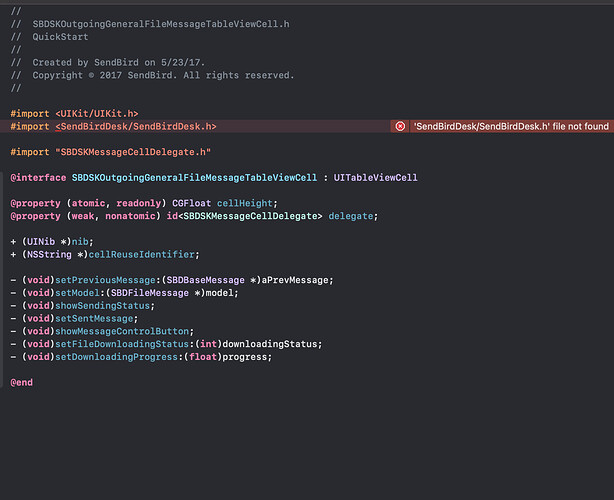614x500 pixels.
Task: Click the @interface keyword
Action: 38,178
